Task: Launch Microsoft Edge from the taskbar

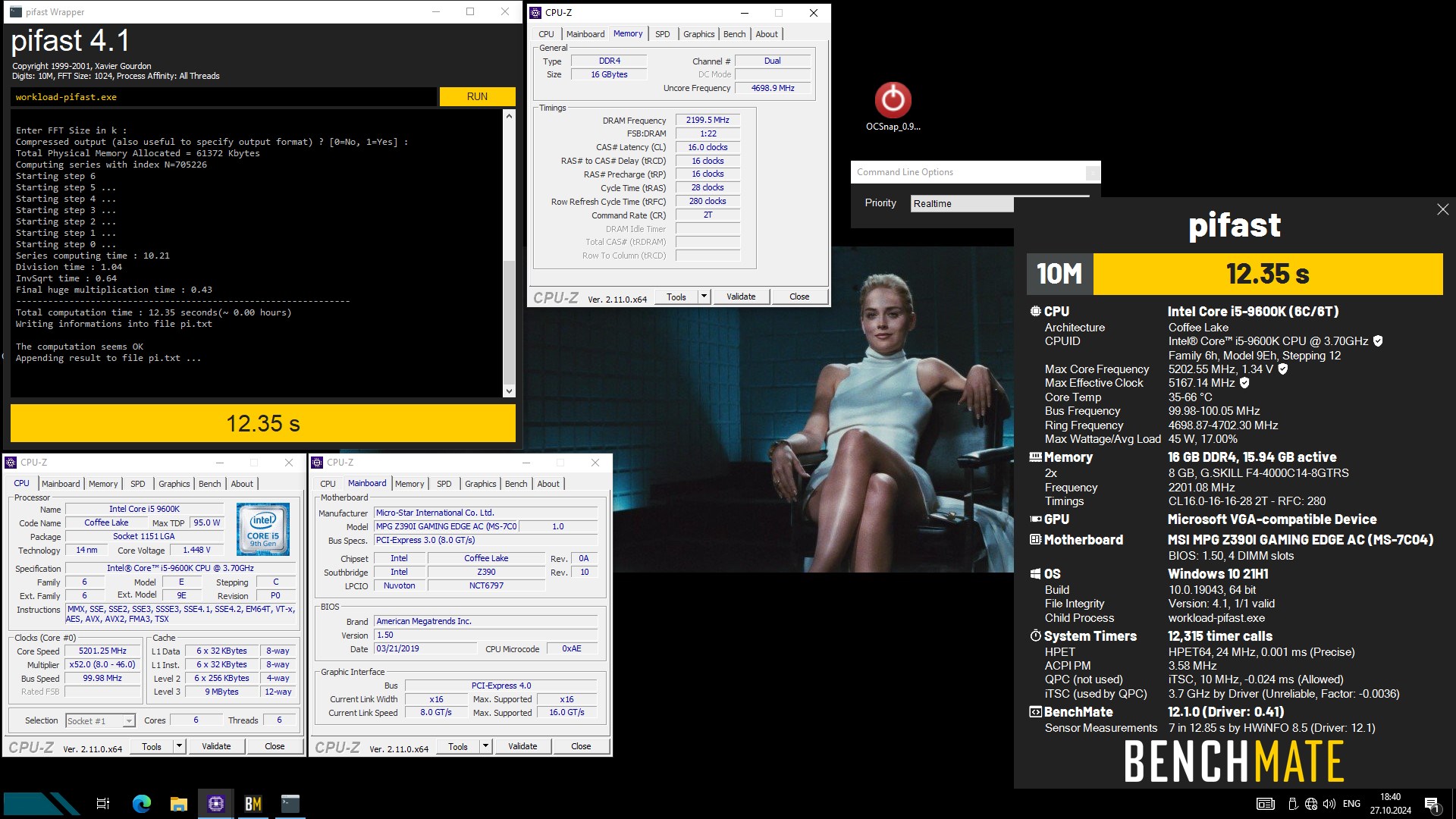Action: click(142, 803)
